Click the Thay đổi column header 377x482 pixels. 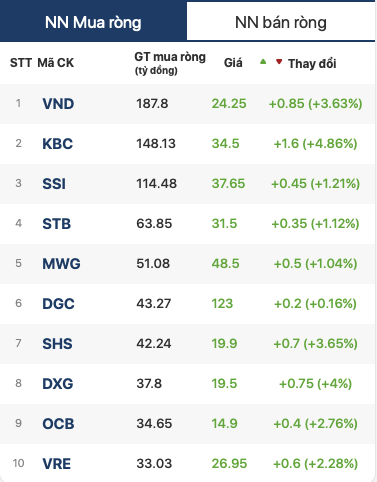[312, 63]
